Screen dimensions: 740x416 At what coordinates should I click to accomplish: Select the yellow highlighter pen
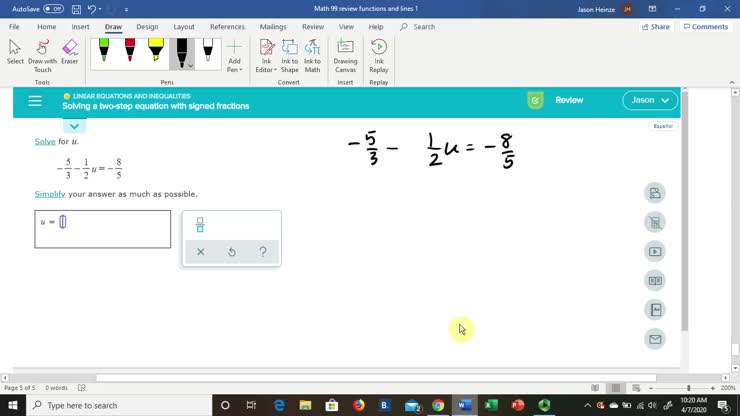tap(156, 50)
